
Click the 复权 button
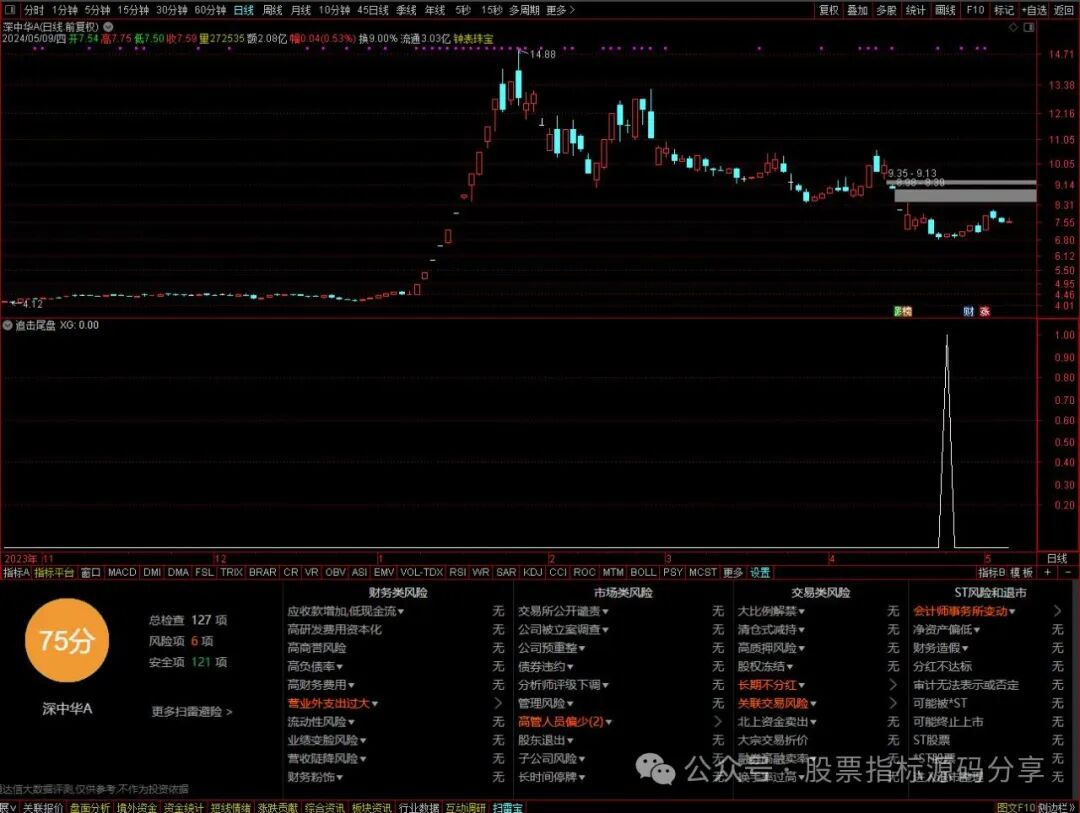tap(829, 10)
